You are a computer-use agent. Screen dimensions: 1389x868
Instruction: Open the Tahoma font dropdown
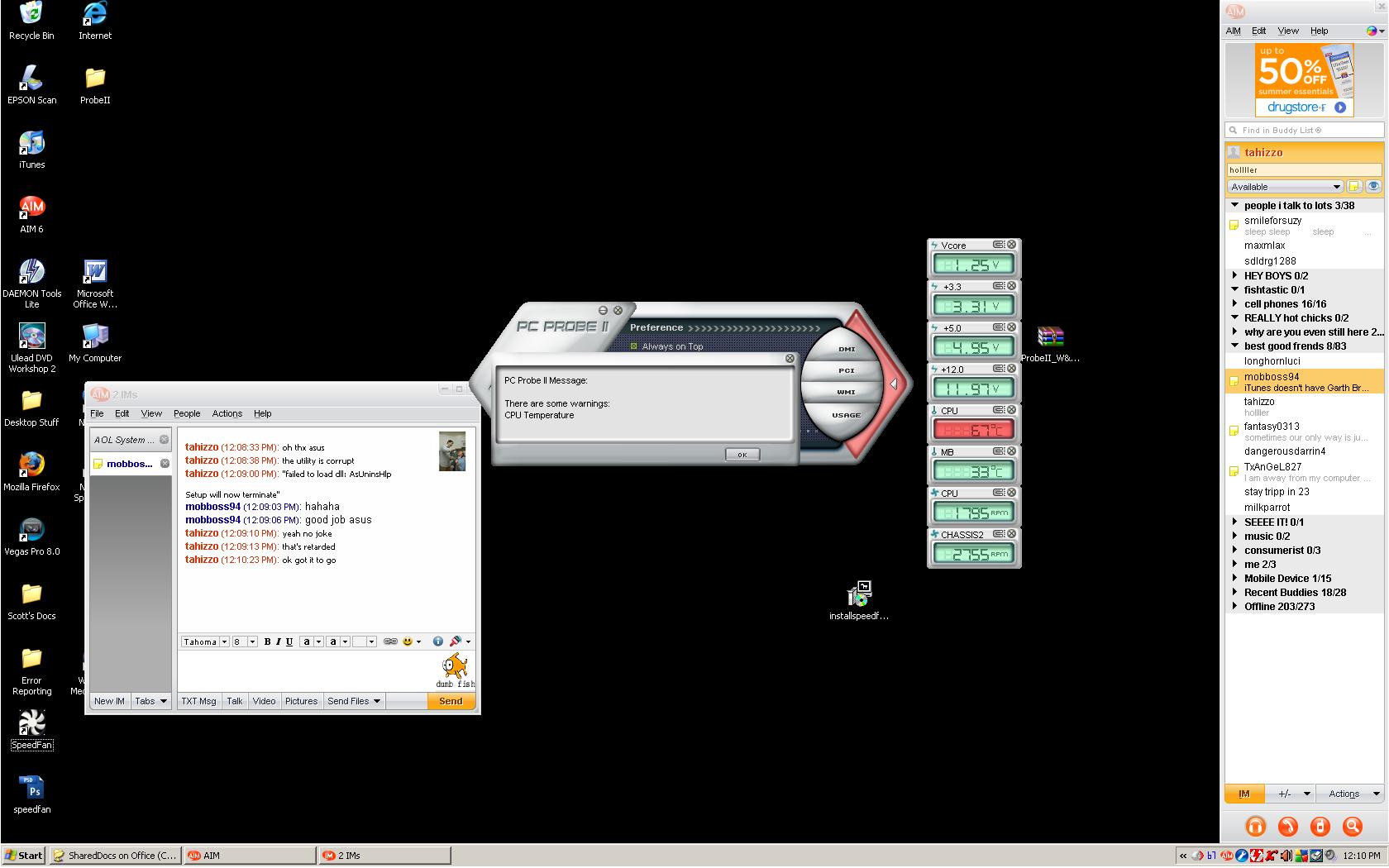224,641
